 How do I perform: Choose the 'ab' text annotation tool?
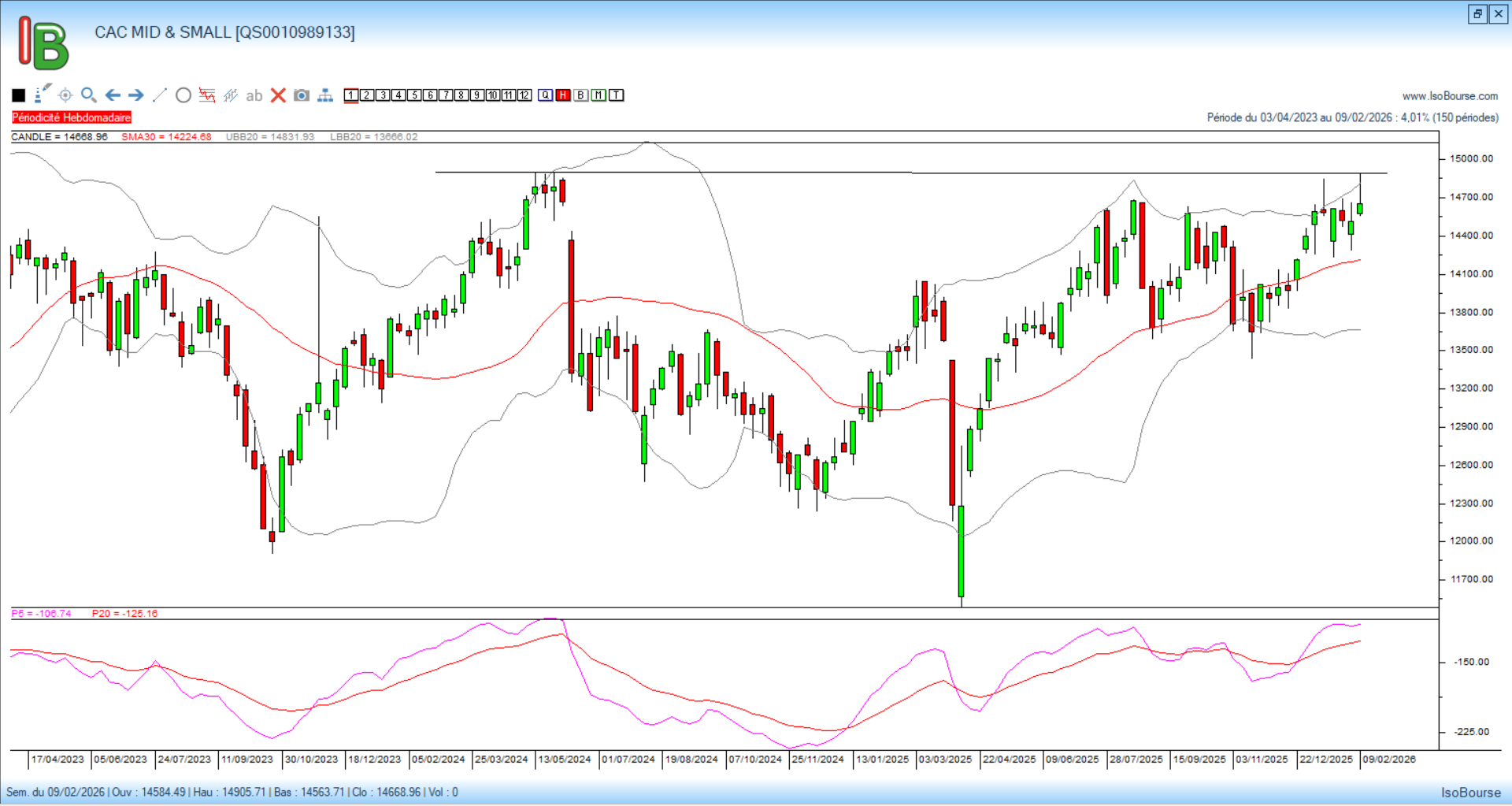click(x=254, y=95)
